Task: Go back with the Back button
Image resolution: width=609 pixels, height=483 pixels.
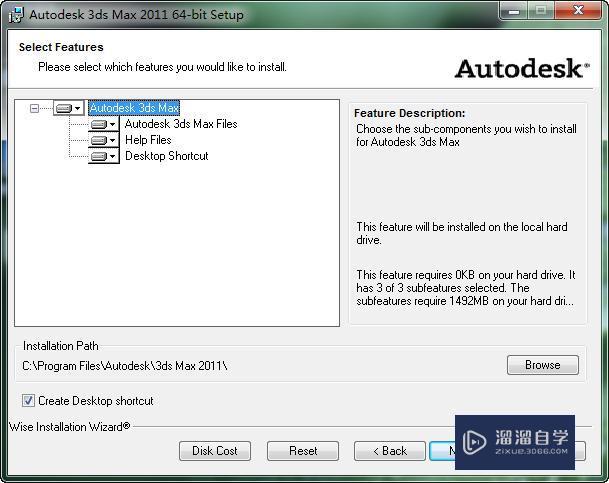Action: 390,451
